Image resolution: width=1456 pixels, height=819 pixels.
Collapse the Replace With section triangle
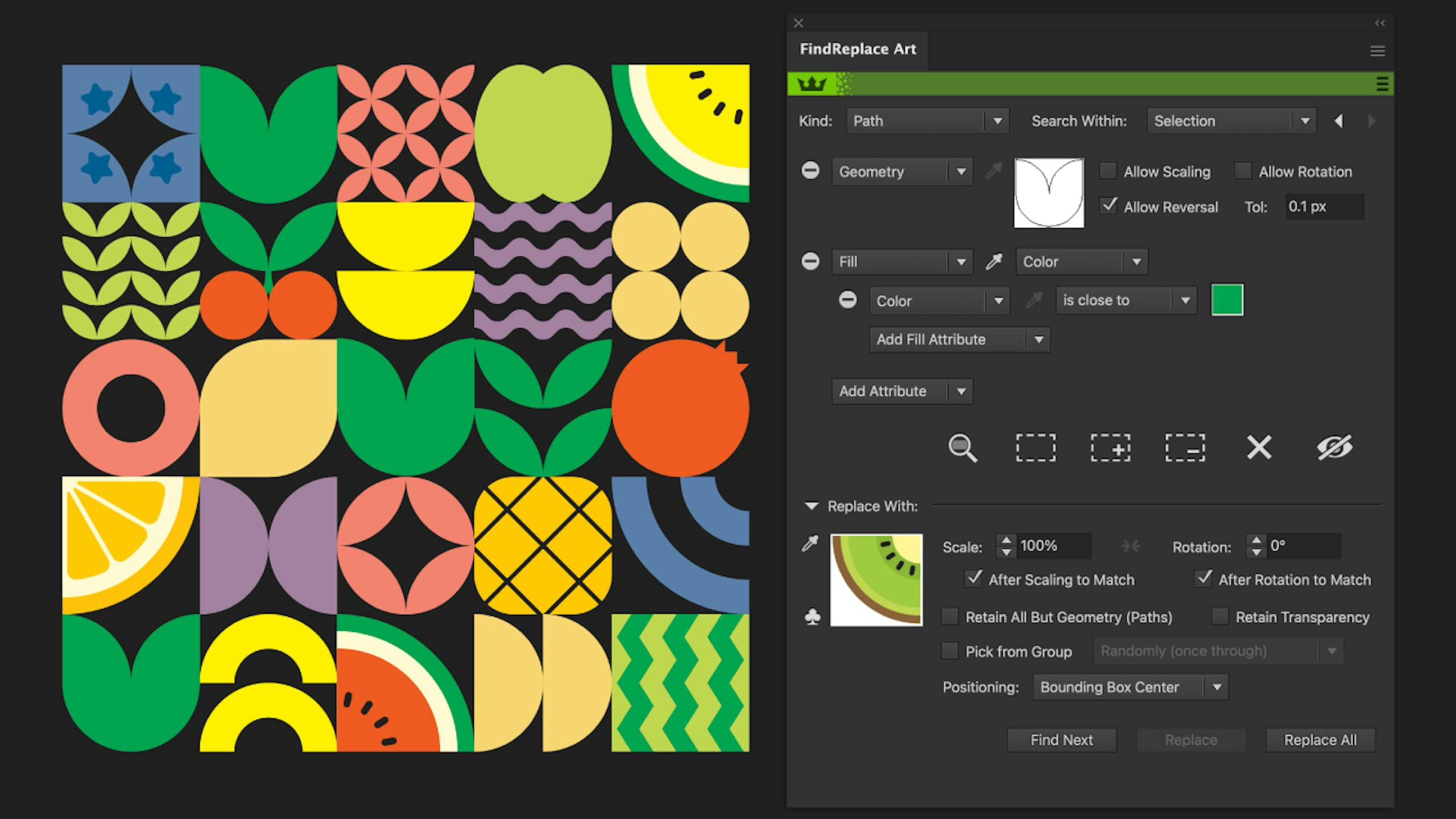click(812, 506)
